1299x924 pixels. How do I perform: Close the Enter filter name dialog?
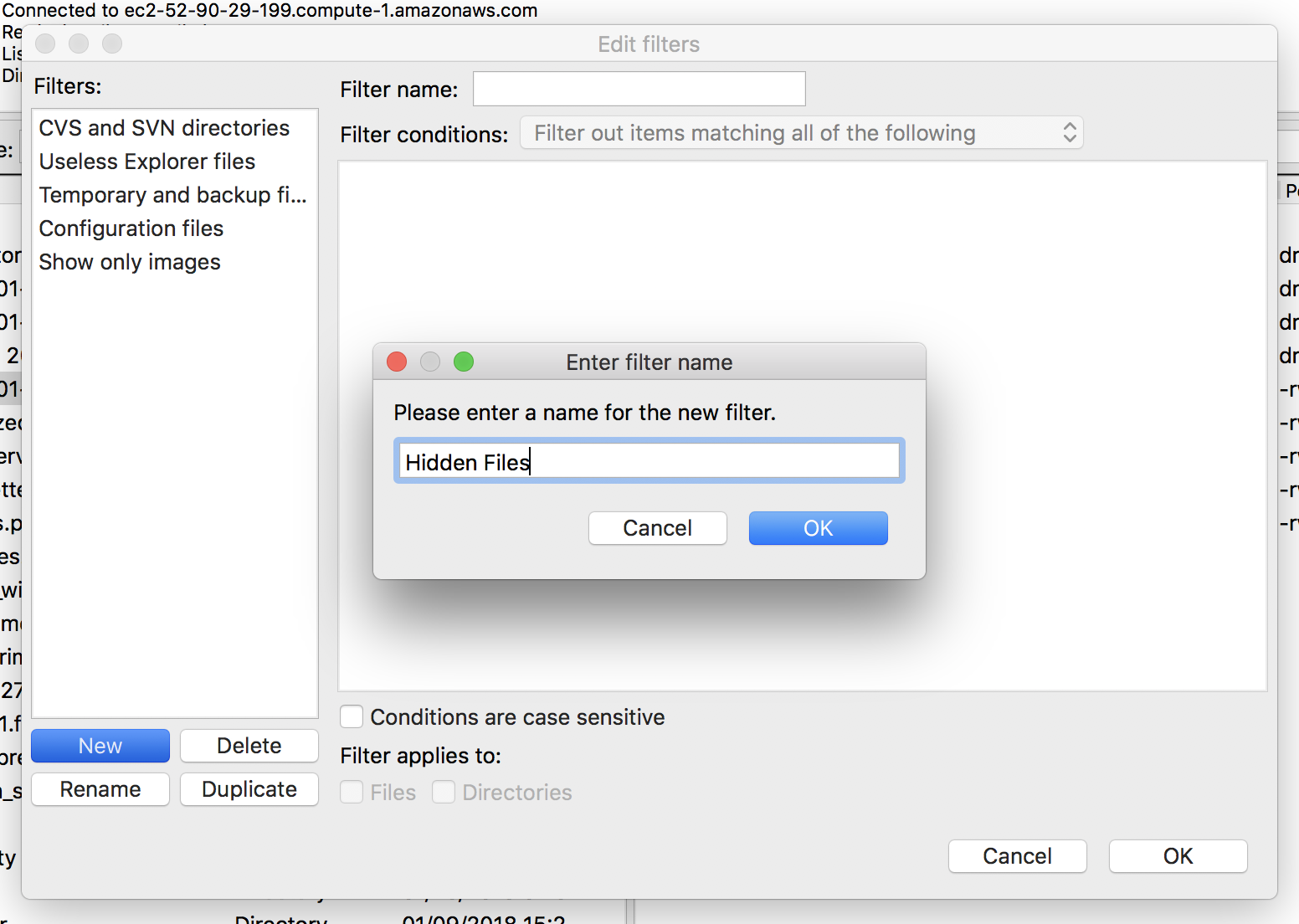(x=397, y=362)
